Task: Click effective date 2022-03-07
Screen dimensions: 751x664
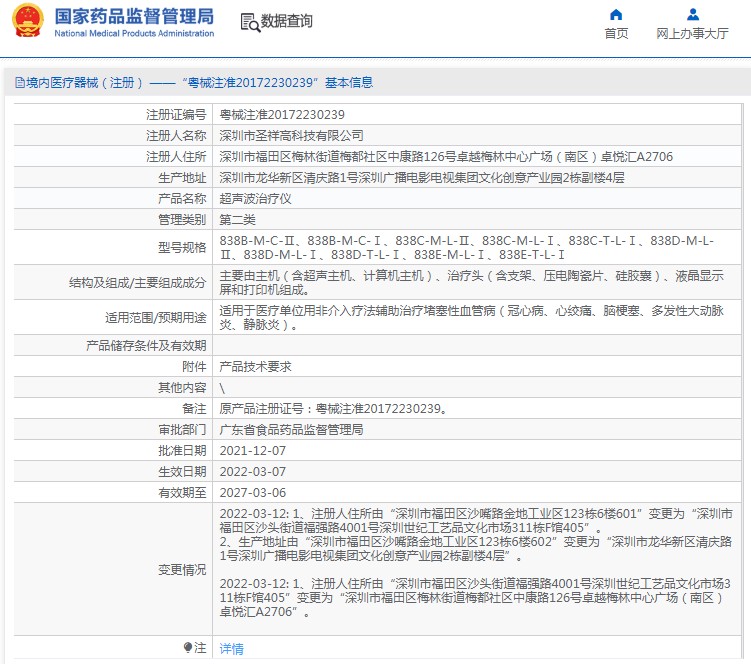Action: pyautogui.click(x=252, y=472)
